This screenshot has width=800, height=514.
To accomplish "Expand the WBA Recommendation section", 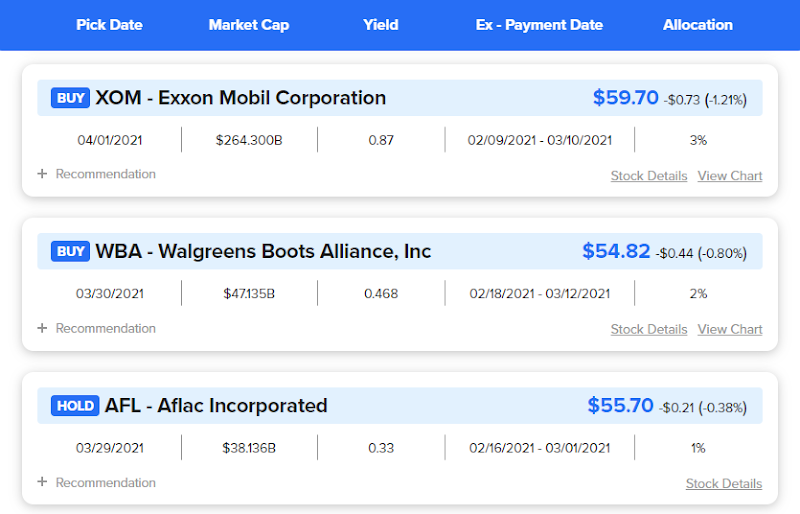I will coord(97,328).
